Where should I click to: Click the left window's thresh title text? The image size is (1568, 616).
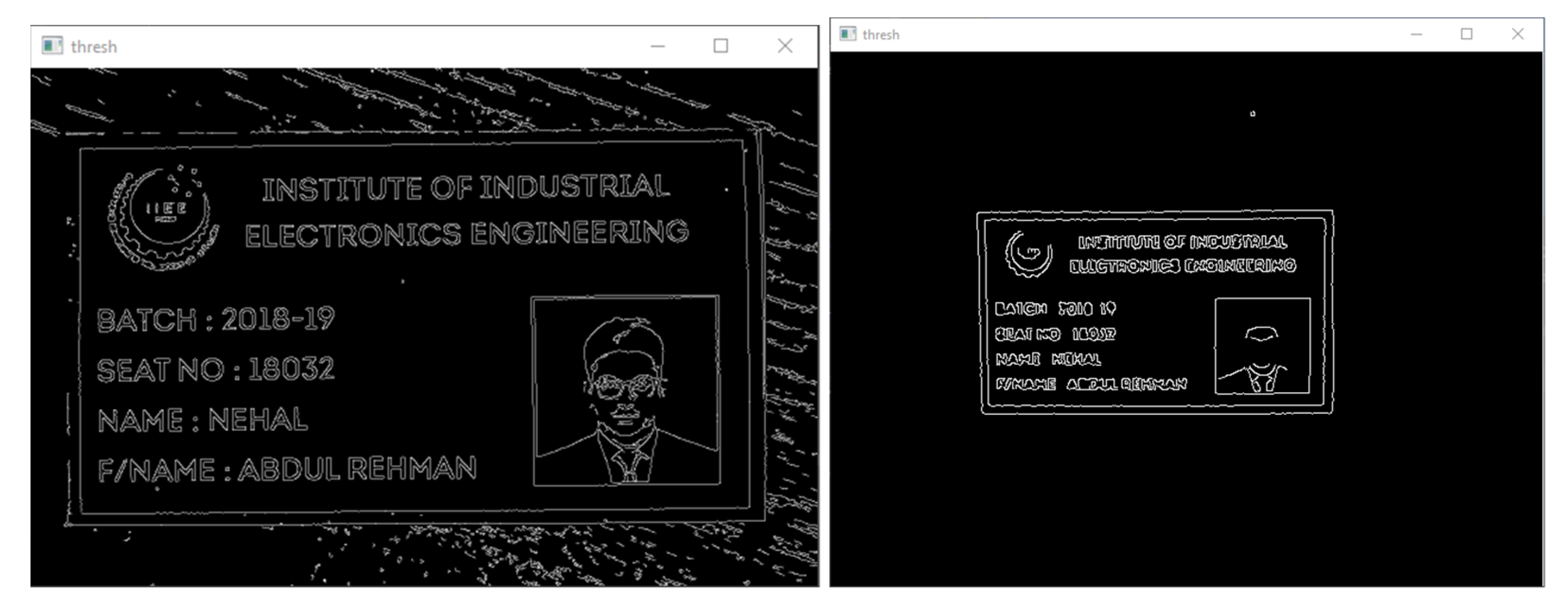[x=94, y=47]
